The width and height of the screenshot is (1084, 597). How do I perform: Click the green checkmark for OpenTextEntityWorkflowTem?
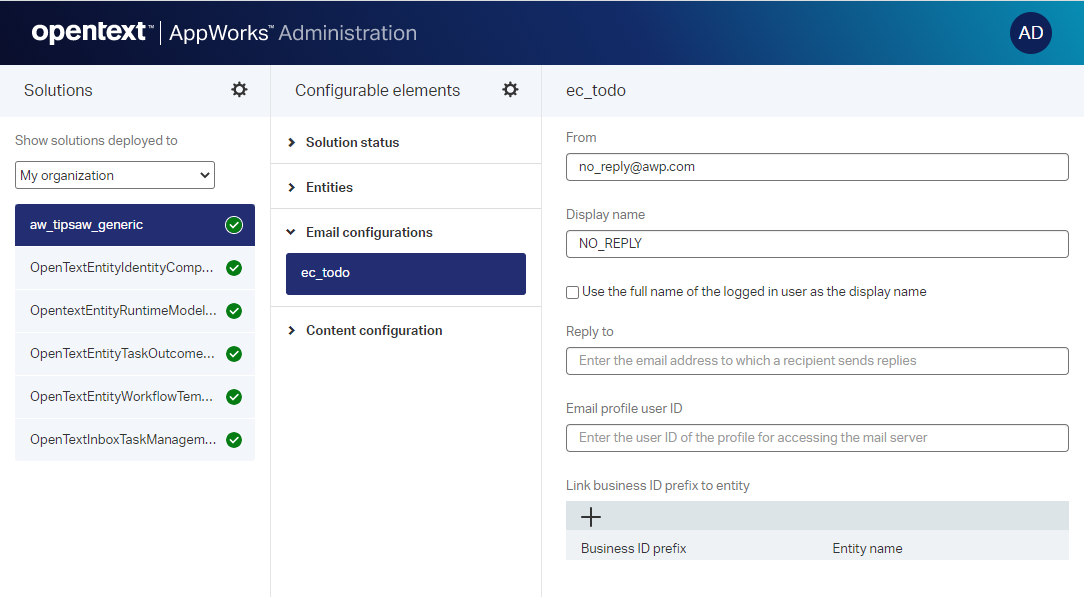click(234, 397)
